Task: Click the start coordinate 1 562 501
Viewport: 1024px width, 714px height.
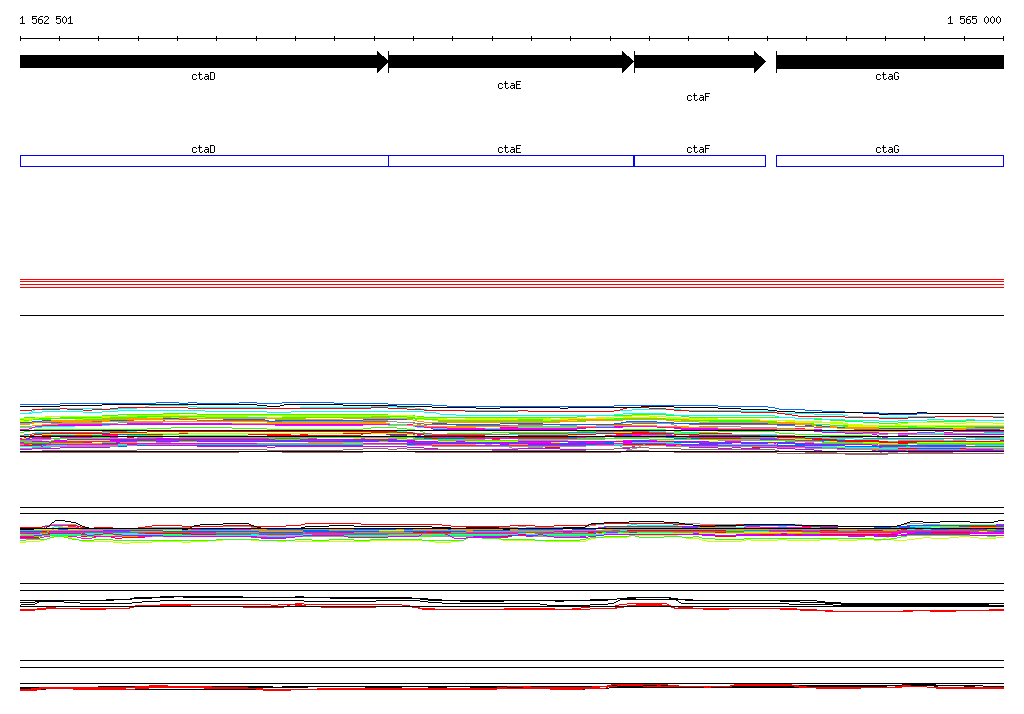Action: pyautogui.click(x=46, y=20)
